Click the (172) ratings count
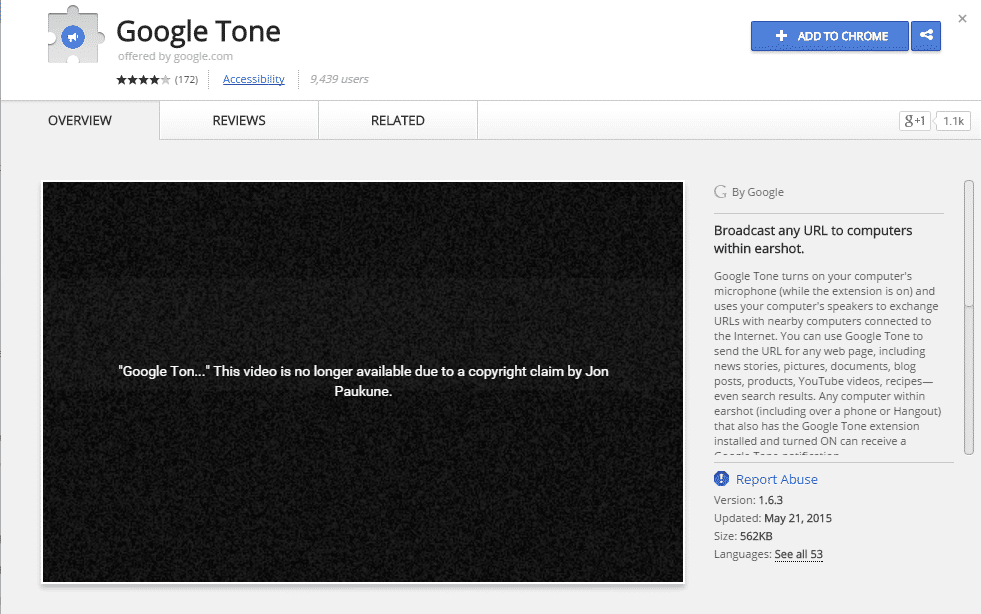This screenshot has width=981, height=614. click(x=186, y=80)
